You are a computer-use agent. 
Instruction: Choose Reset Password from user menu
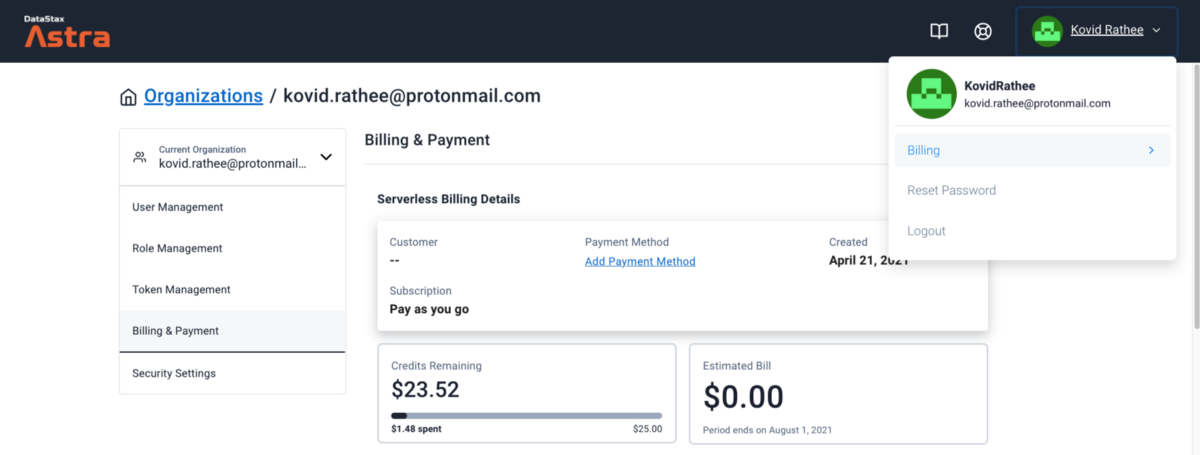coord(951,190)
